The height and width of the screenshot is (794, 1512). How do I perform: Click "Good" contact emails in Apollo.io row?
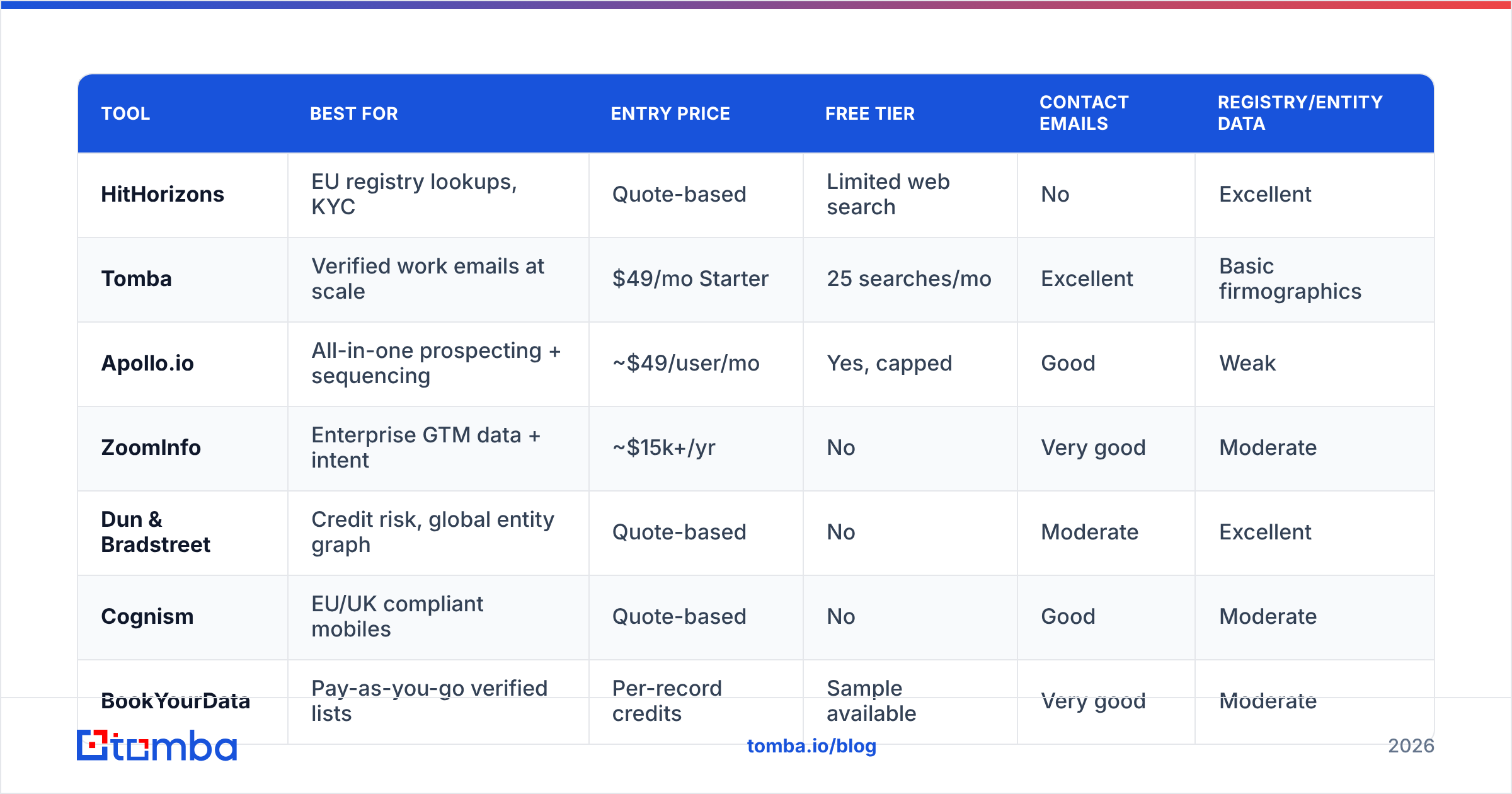coord(1068,363)
